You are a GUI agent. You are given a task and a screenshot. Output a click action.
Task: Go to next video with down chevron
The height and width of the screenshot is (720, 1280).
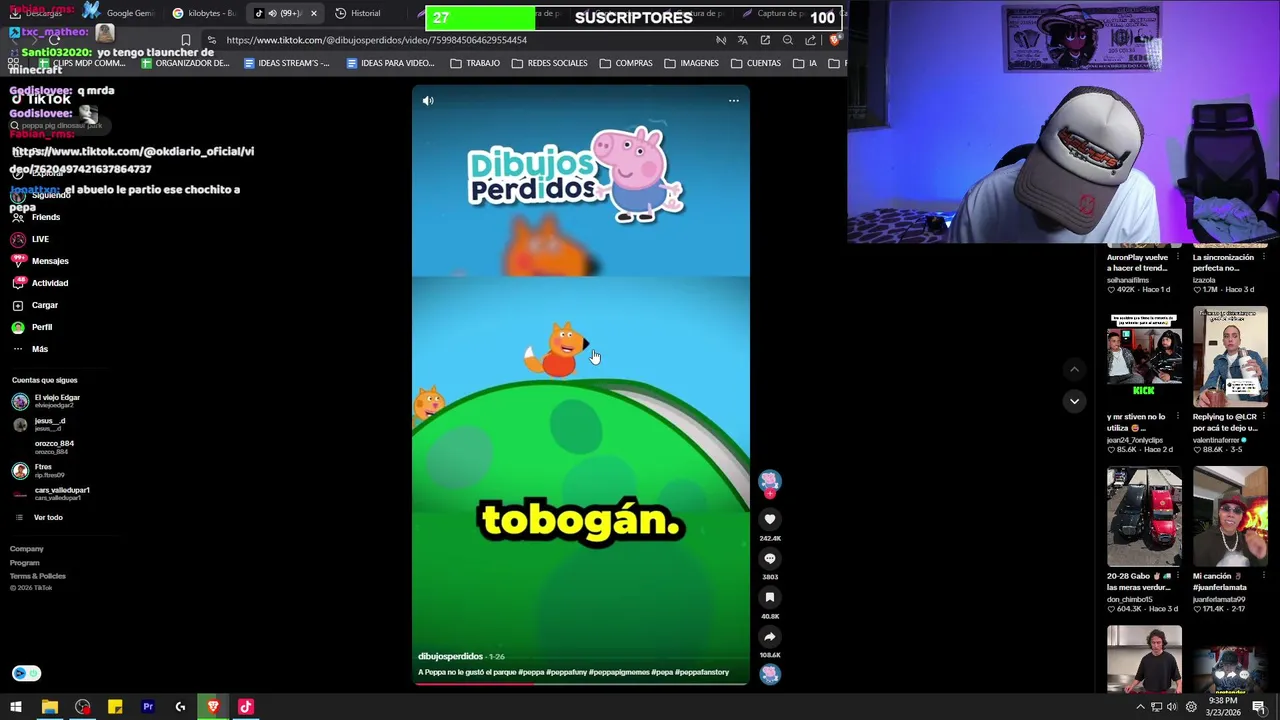point(1074,401)
